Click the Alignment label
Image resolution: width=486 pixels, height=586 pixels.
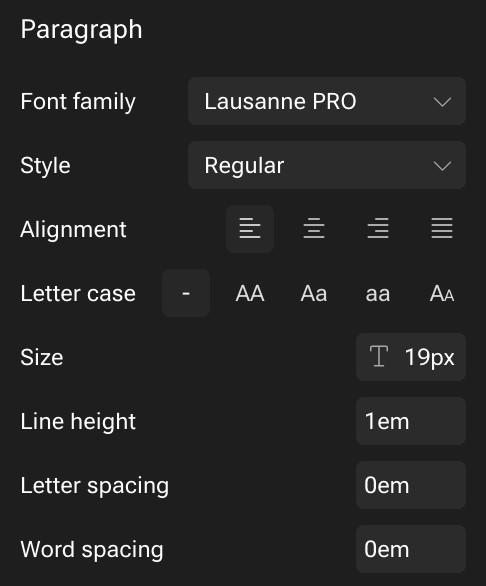pos(73,229)
